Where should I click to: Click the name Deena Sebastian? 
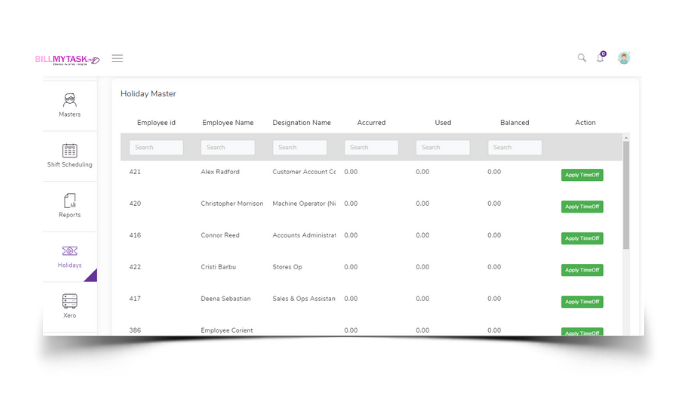pyautogui.click(x=225, y=298)
